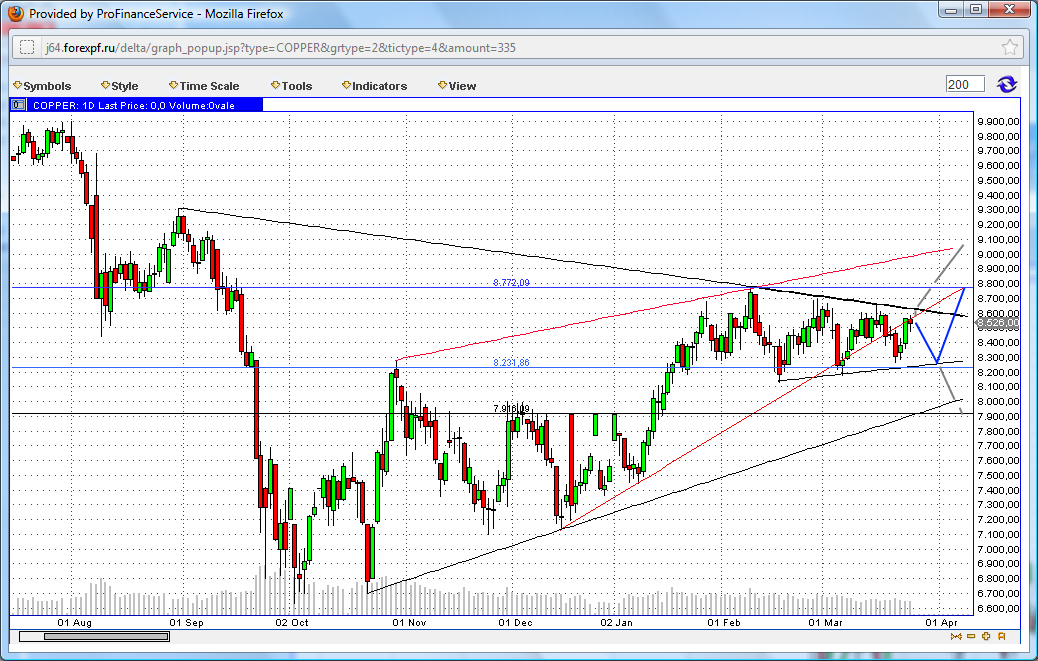Click the page identity icon in URL bar
The width and height of the screenshot is (1038, 661).
(x=26, y=47)
